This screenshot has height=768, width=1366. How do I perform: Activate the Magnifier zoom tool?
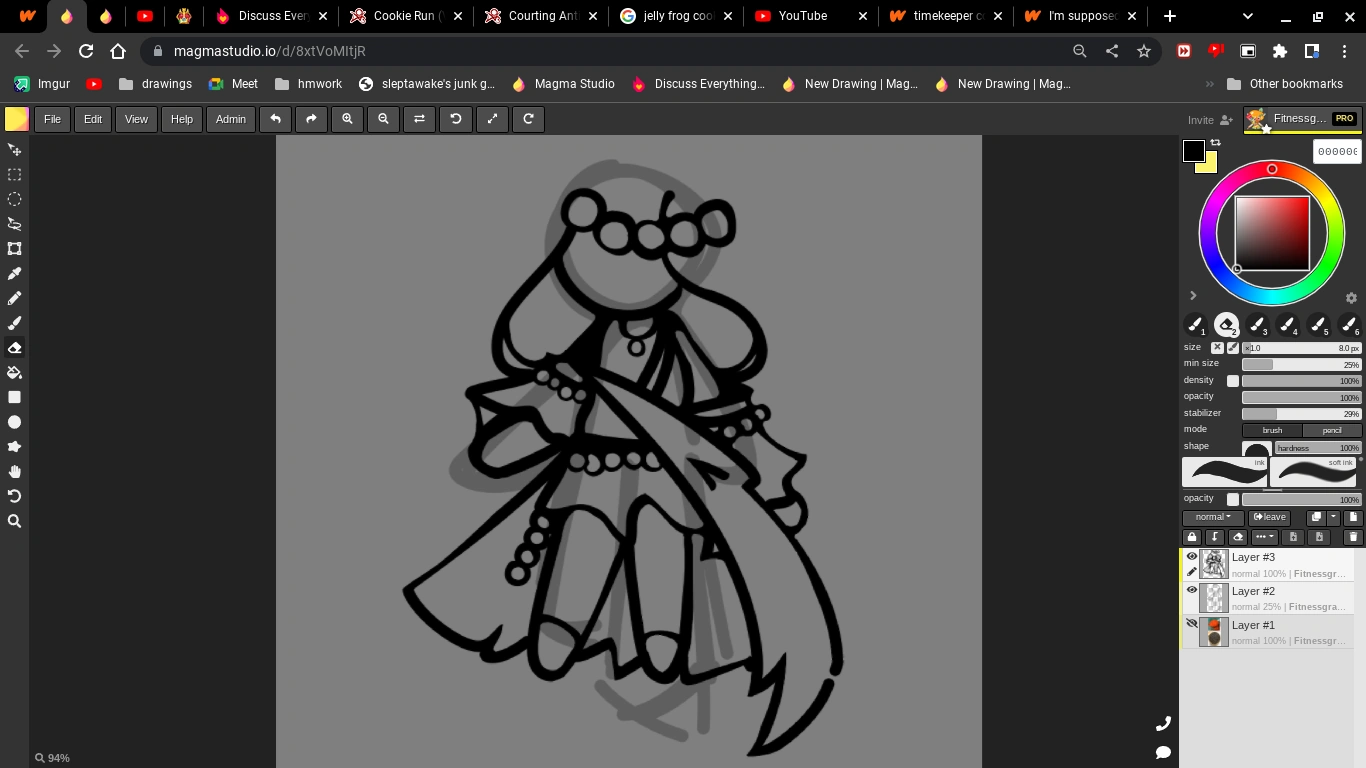[14, 520]
